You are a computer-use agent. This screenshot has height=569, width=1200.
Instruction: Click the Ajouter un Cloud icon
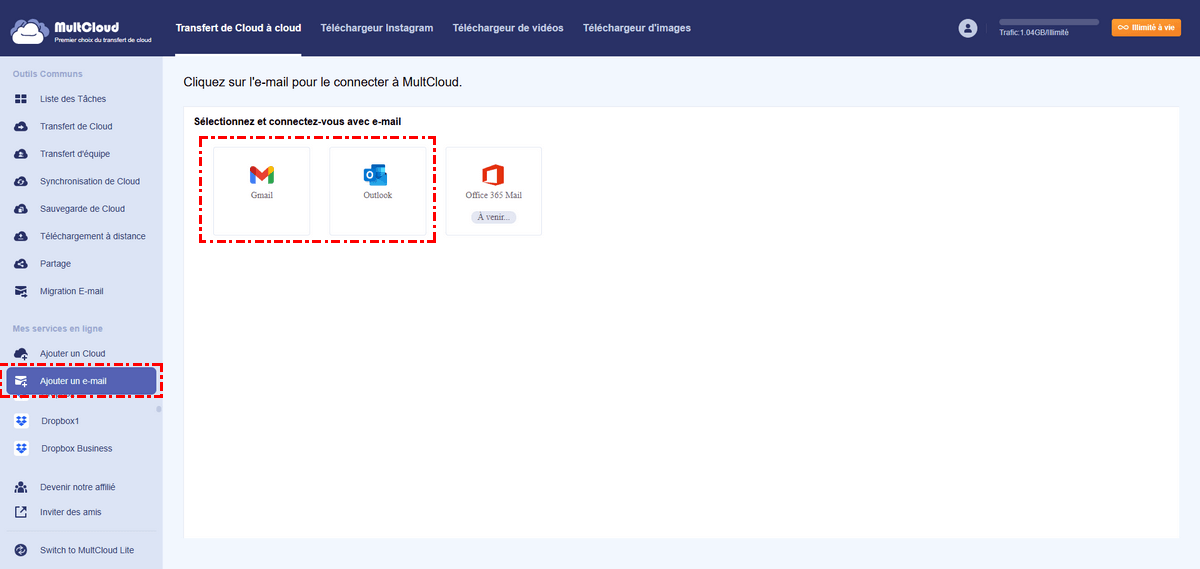(21, 354)
